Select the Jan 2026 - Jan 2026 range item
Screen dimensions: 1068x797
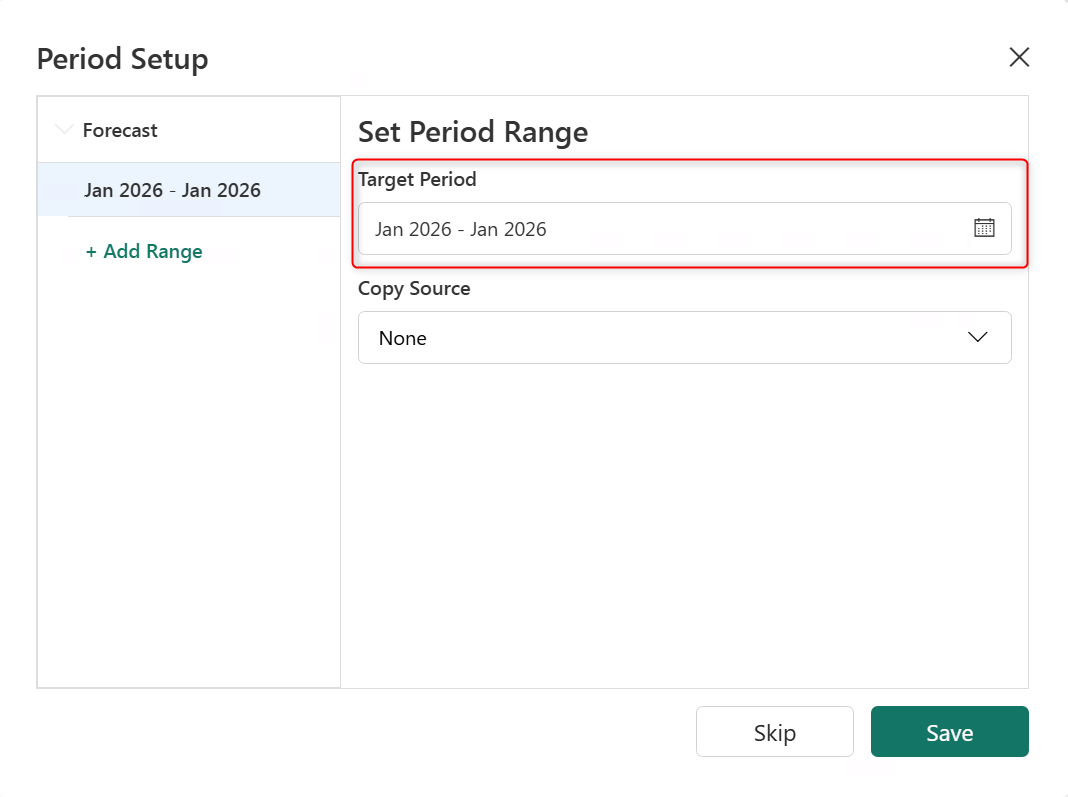pyautogui.click(x=172, y=190)
